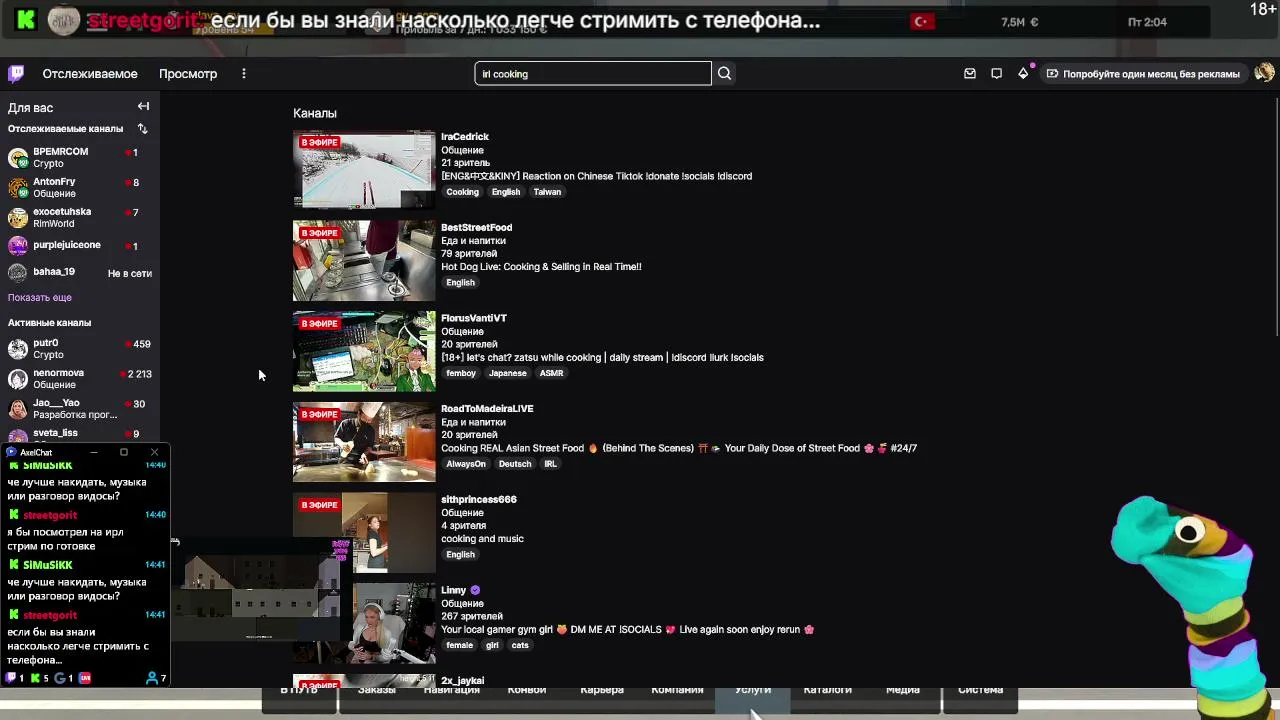The height and width of the screenshot is (720, 1280).
Task: Open offline channel bahaa_19
Action: coord(80,272)
